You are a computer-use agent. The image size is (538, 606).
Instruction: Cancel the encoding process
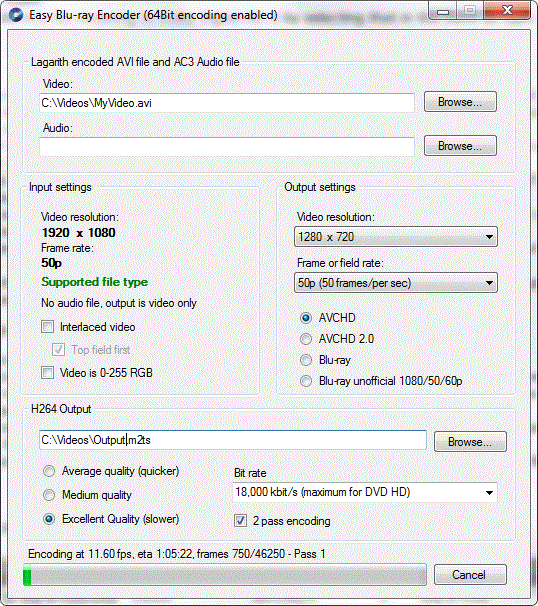click(470, 575)
